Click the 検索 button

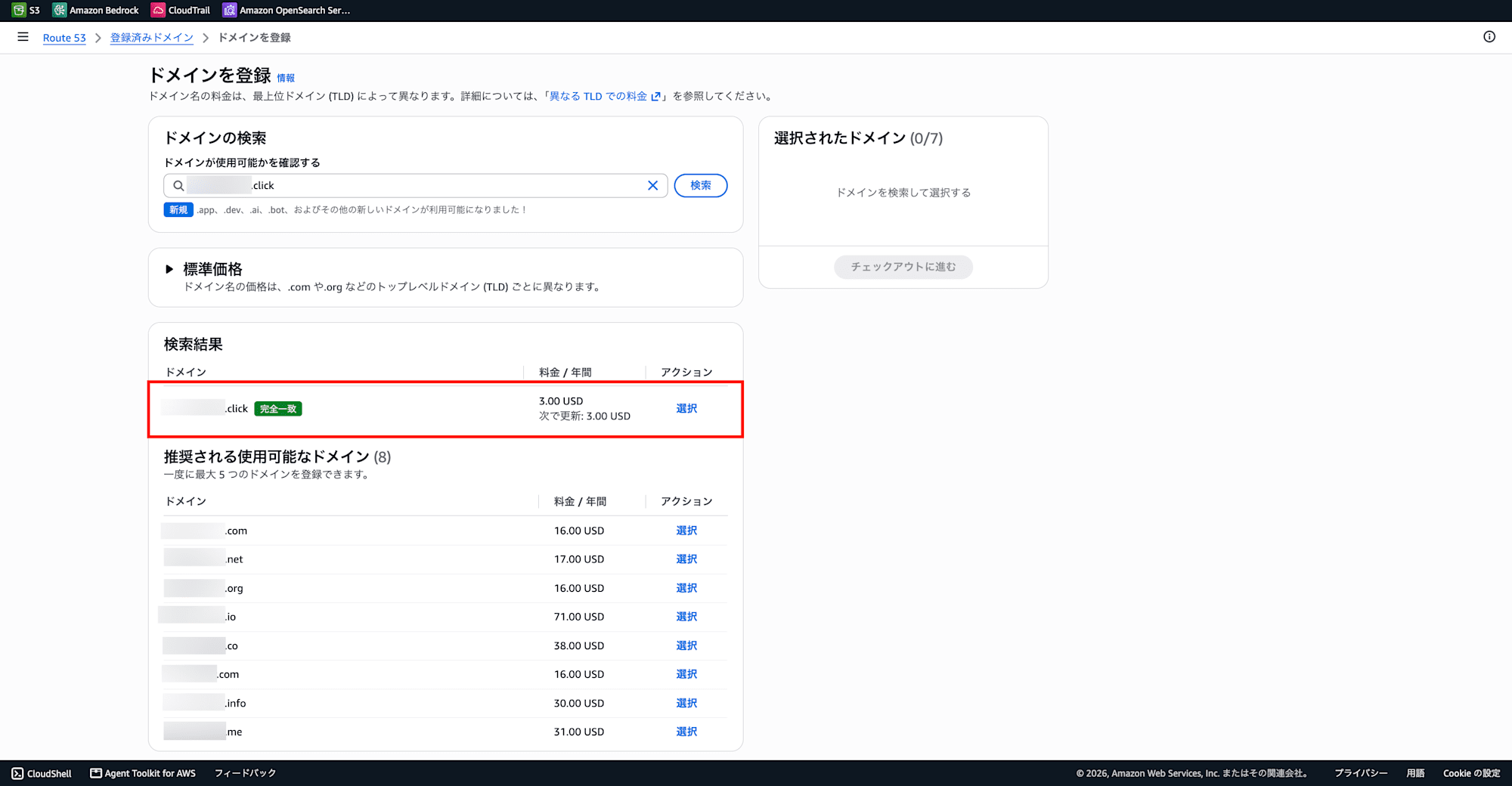(x=701, y=185)
